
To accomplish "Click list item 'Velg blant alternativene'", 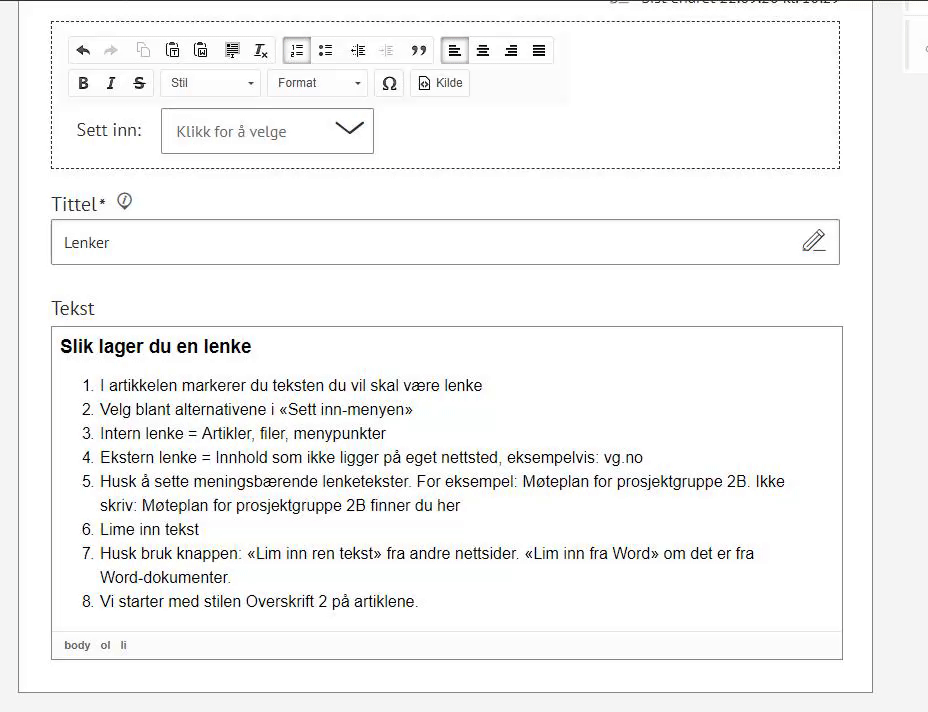I will pyautogui.click(x=256, y=409).
